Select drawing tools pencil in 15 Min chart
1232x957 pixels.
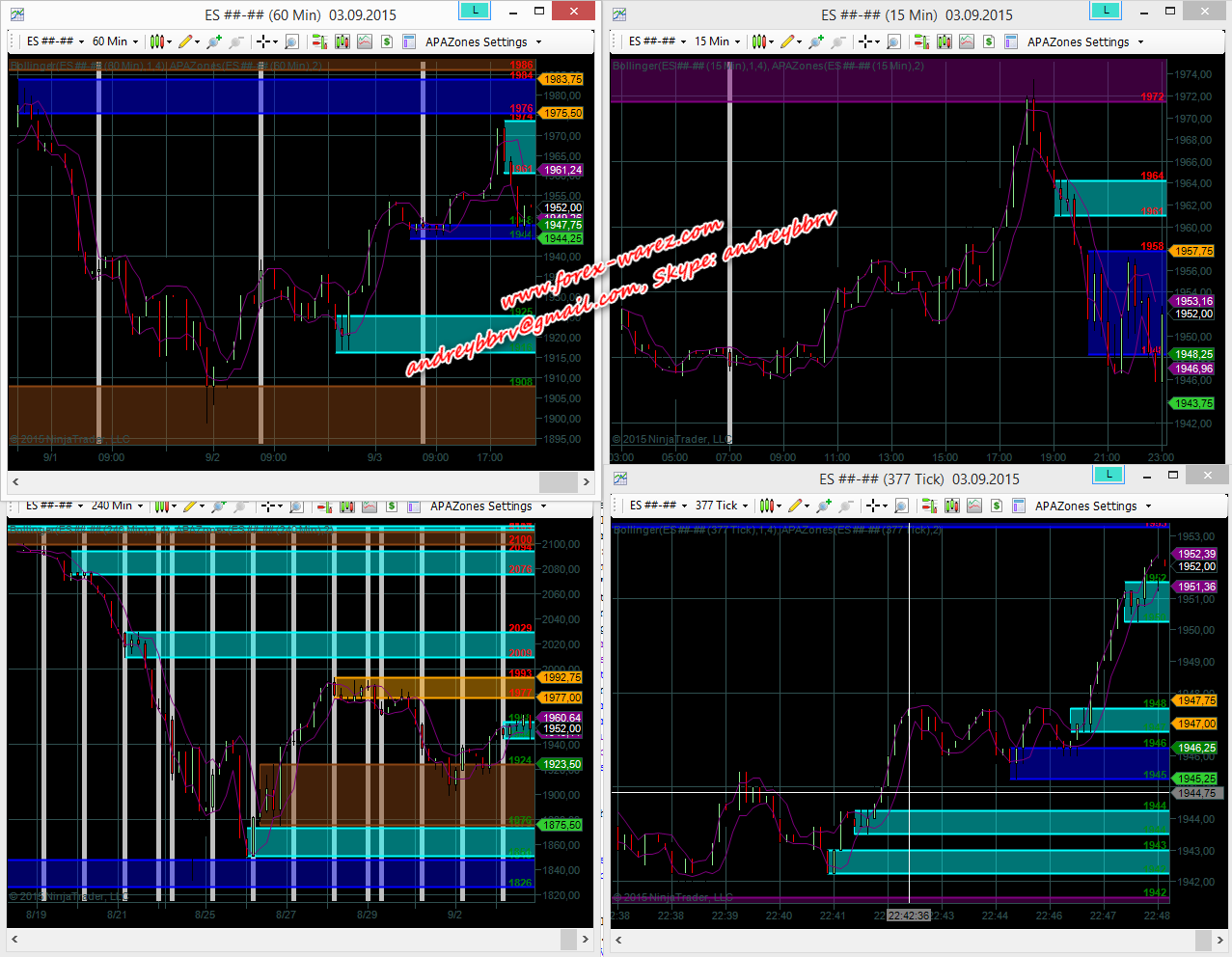pos(789,41)
